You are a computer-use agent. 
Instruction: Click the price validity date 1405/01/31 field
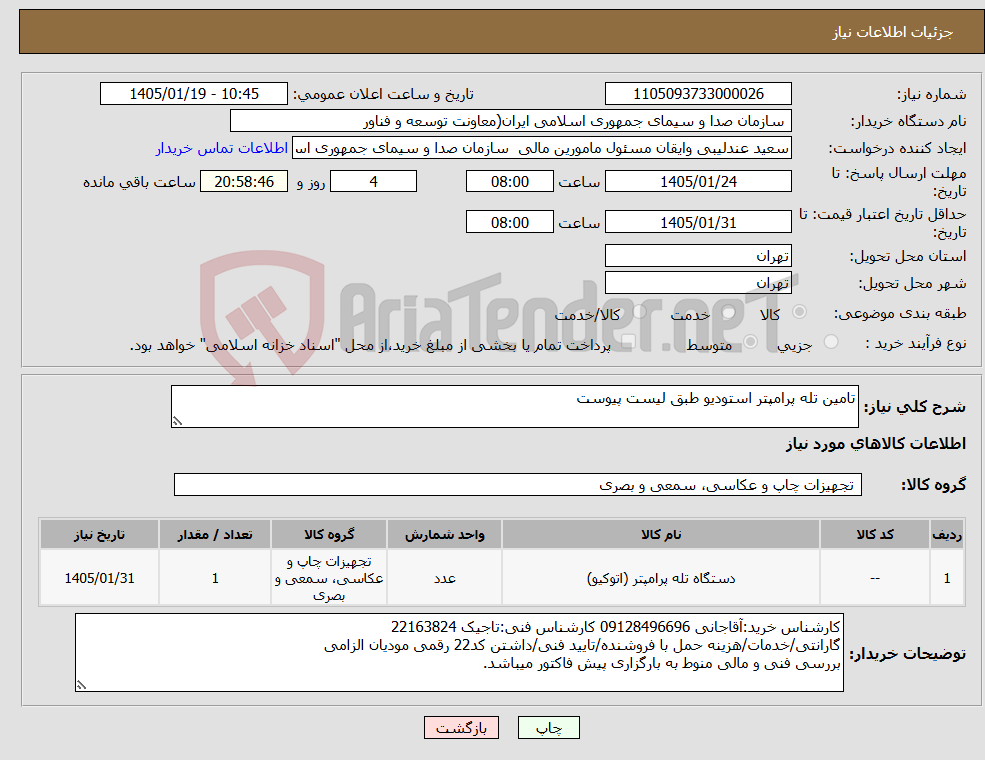coord(698,222)
